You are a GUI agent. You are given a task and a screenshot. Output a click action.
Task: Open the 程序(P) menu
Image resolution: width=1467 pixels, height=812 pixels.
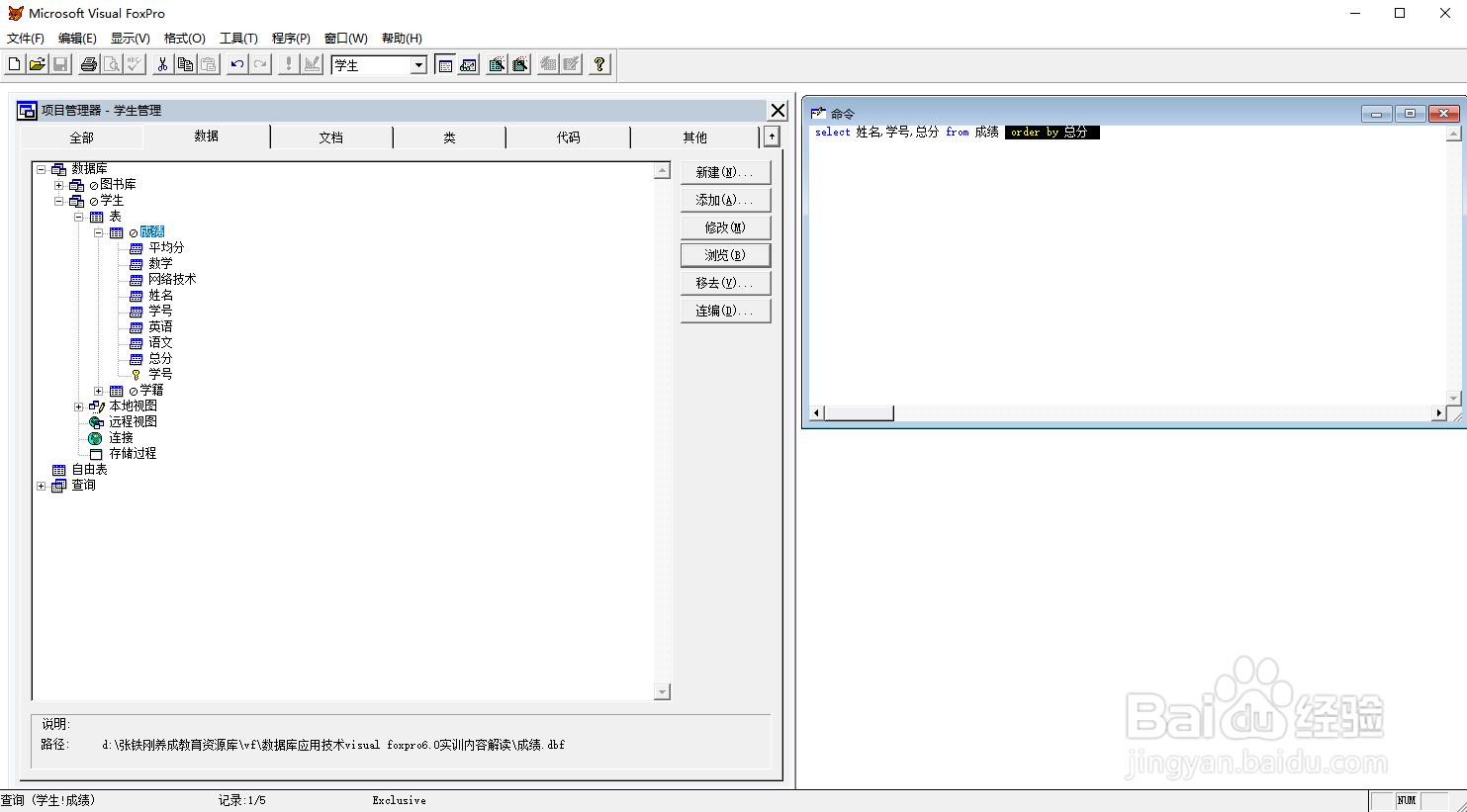pyautogui.click(x=291, y=39)
